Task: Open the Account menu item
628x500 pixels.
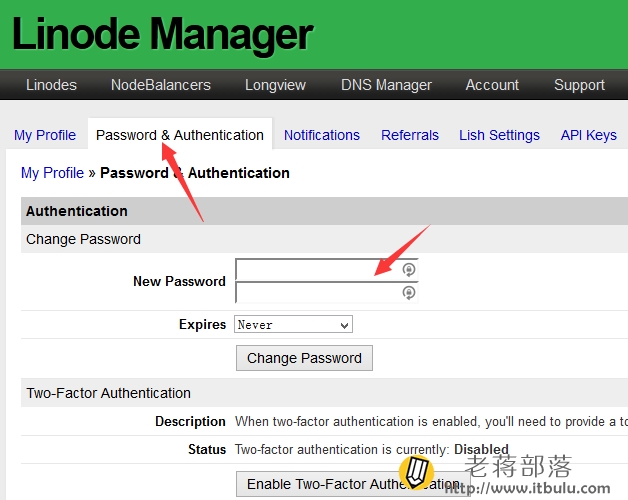Action: [x=492, y=85]
